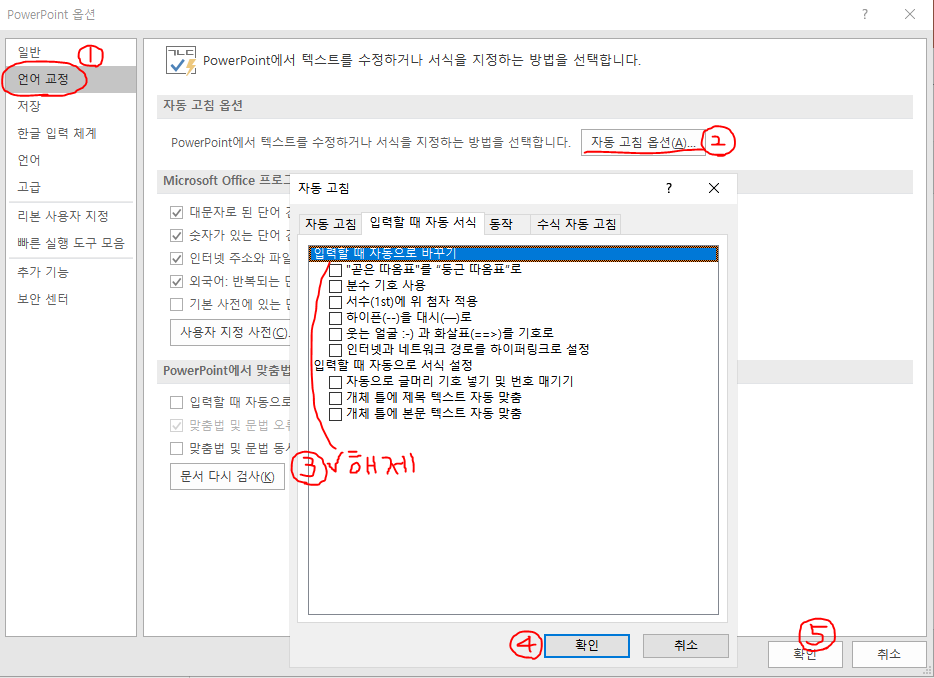Image resolution: width=934 pixels, height=678 pixels.
Task: Toggle 입력할 때 자동으로 spelling checkbox
Action: (x=176, y=403)
